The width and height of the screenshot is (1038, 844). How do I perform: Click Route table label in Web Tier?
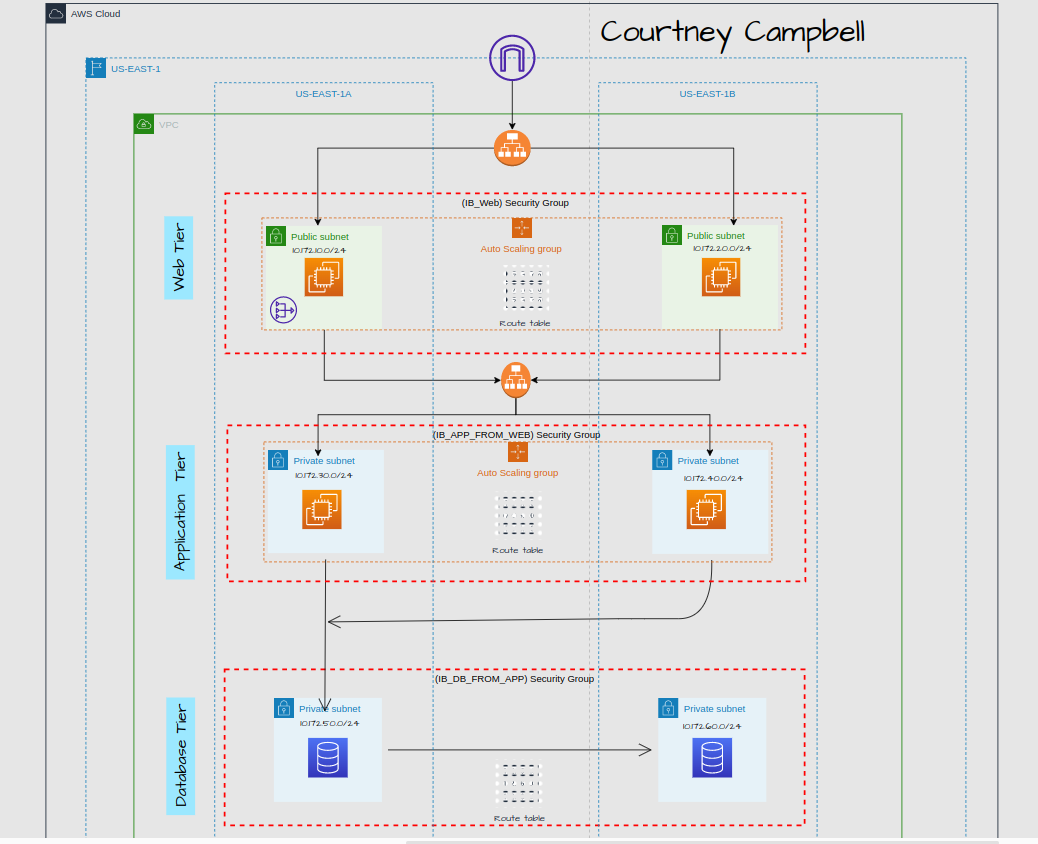pos(525,323)
